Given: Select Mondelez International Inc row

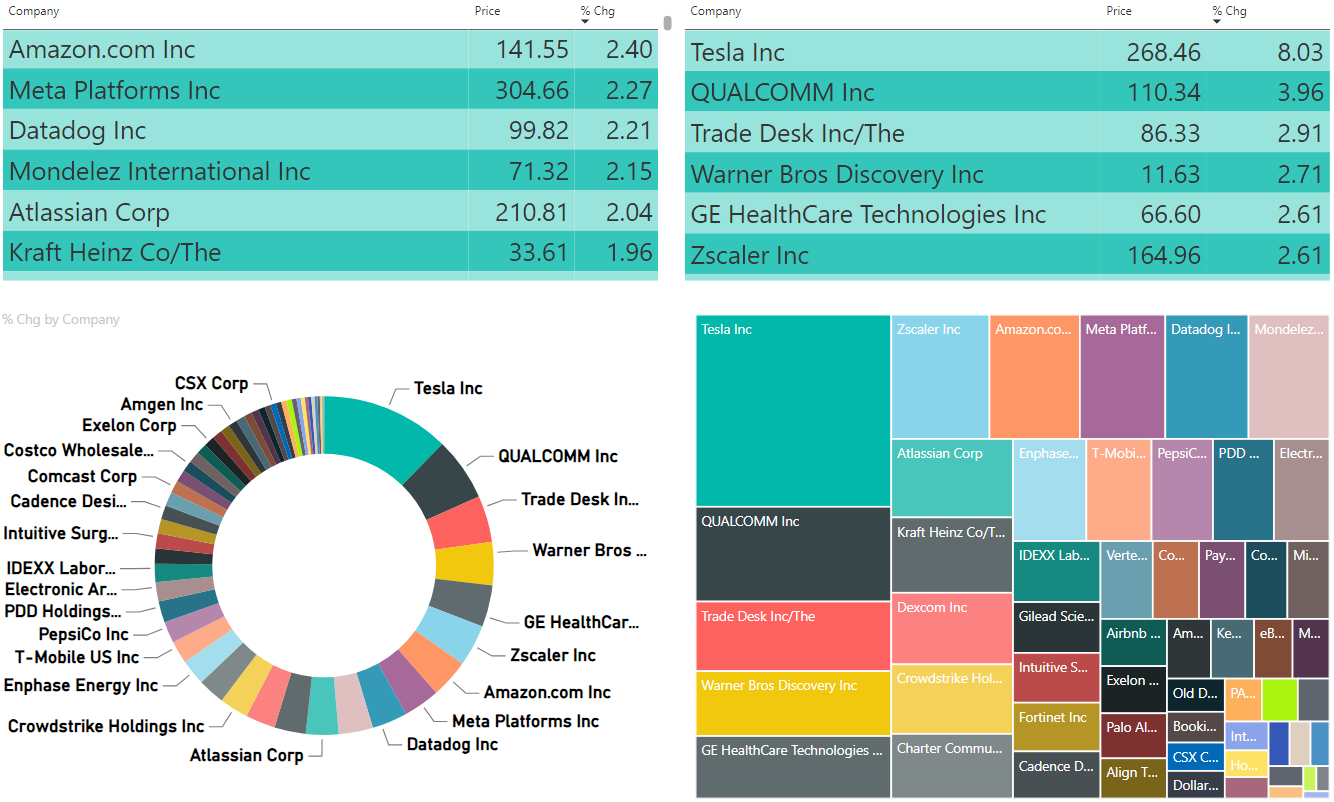Looking at the screenshot, I should point(331,171).
